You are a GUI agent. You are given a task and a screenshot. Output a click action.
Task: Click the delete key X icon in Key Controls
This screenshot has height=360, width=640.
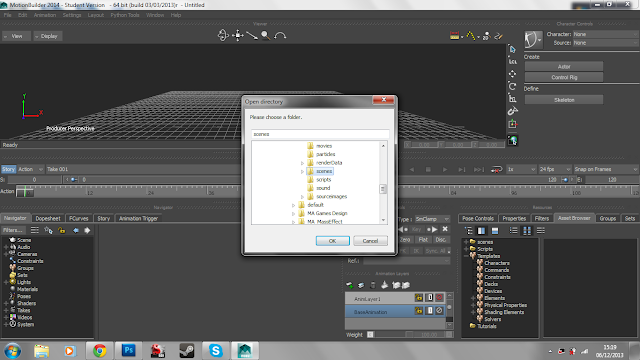445,229
